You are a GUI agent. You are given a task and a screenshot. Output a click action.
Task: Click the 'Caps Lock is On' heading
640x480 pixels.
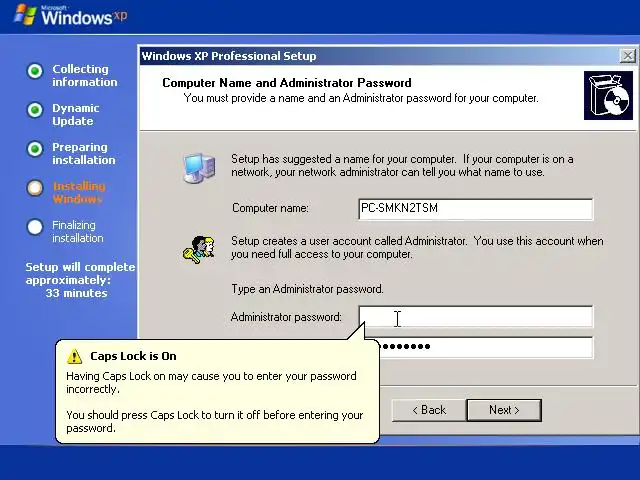133,356
